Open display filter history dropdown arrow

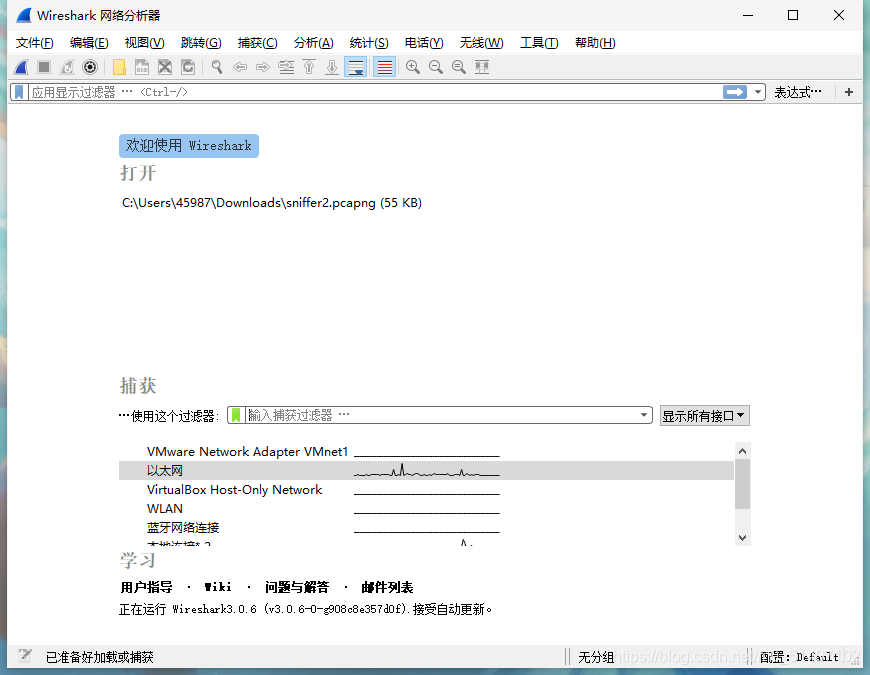tap(757, 92)
